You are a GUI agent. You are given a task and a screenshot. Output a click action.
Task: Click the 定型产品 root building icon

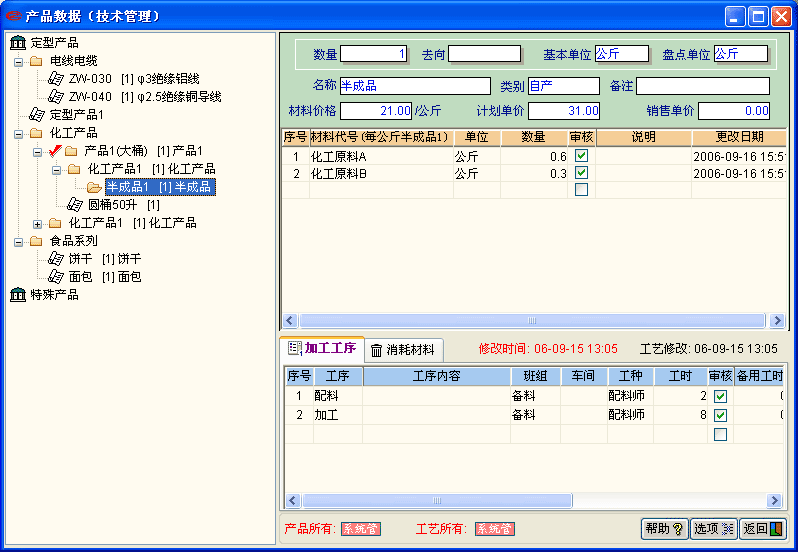coord(18,43)
